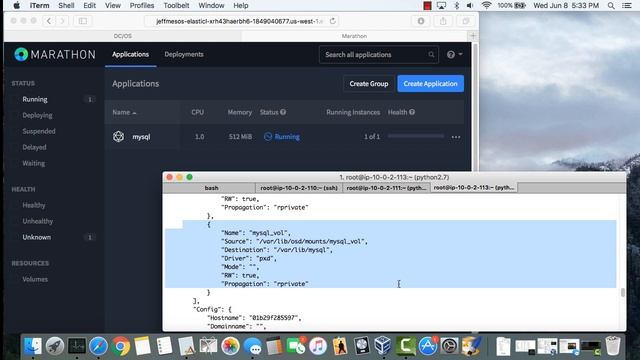640x360 pixels.
Task: Click the Status column help icon
Action: 283,112
